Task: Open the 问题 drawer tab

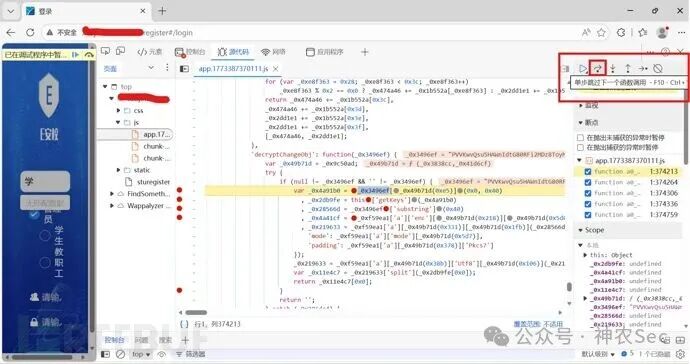Action: point(141,340)
